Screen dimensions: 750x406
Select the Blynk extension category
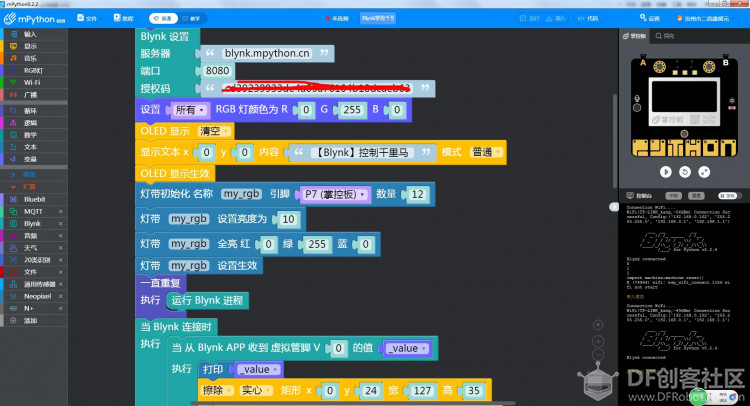pyautogui.click(x=33, y=223)
